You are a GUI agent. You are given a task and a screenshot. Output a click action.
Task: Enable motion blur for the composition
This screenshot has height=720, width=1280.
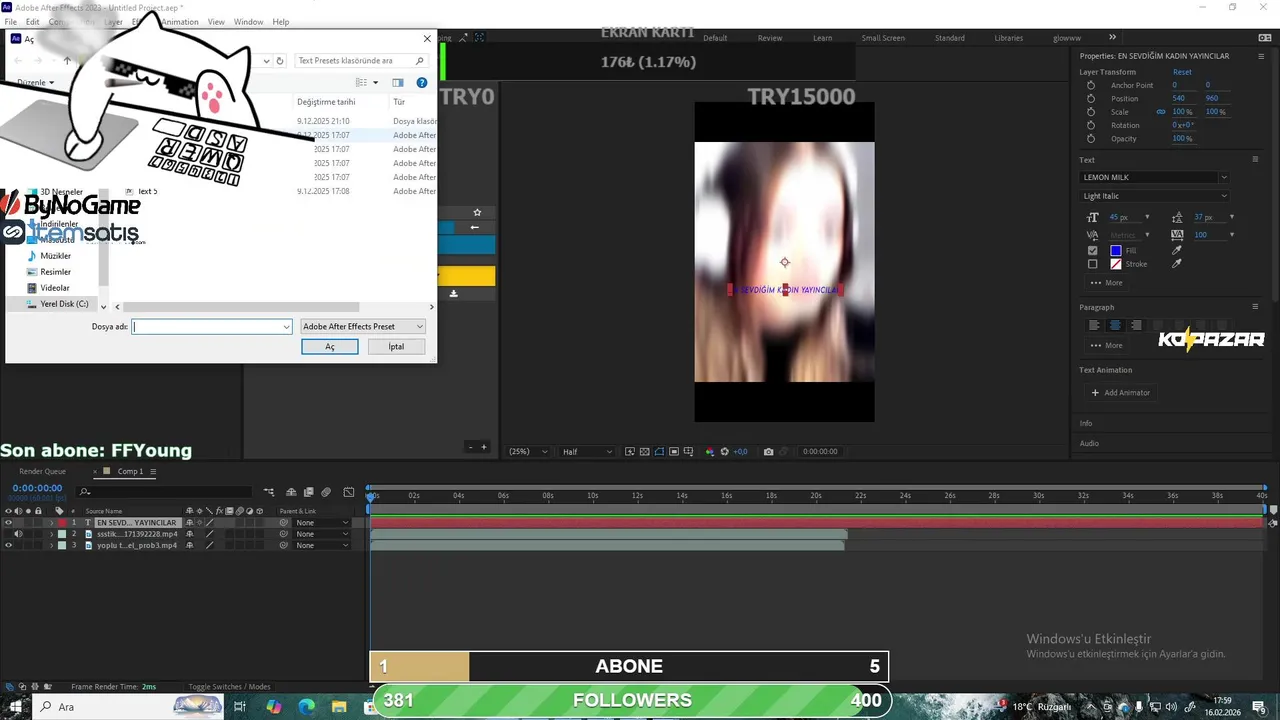coord(326,492)
